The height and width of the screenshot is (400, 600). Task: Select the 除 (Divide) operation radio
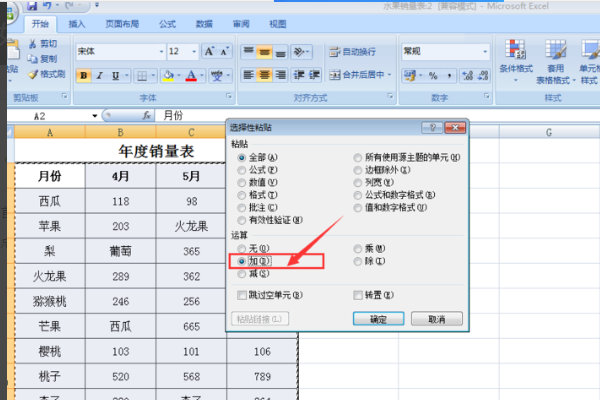357,261
